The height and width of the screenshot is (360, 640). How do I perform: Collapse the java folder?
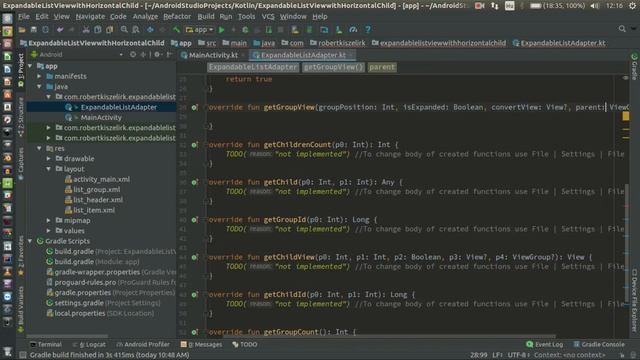coord(40,87)
